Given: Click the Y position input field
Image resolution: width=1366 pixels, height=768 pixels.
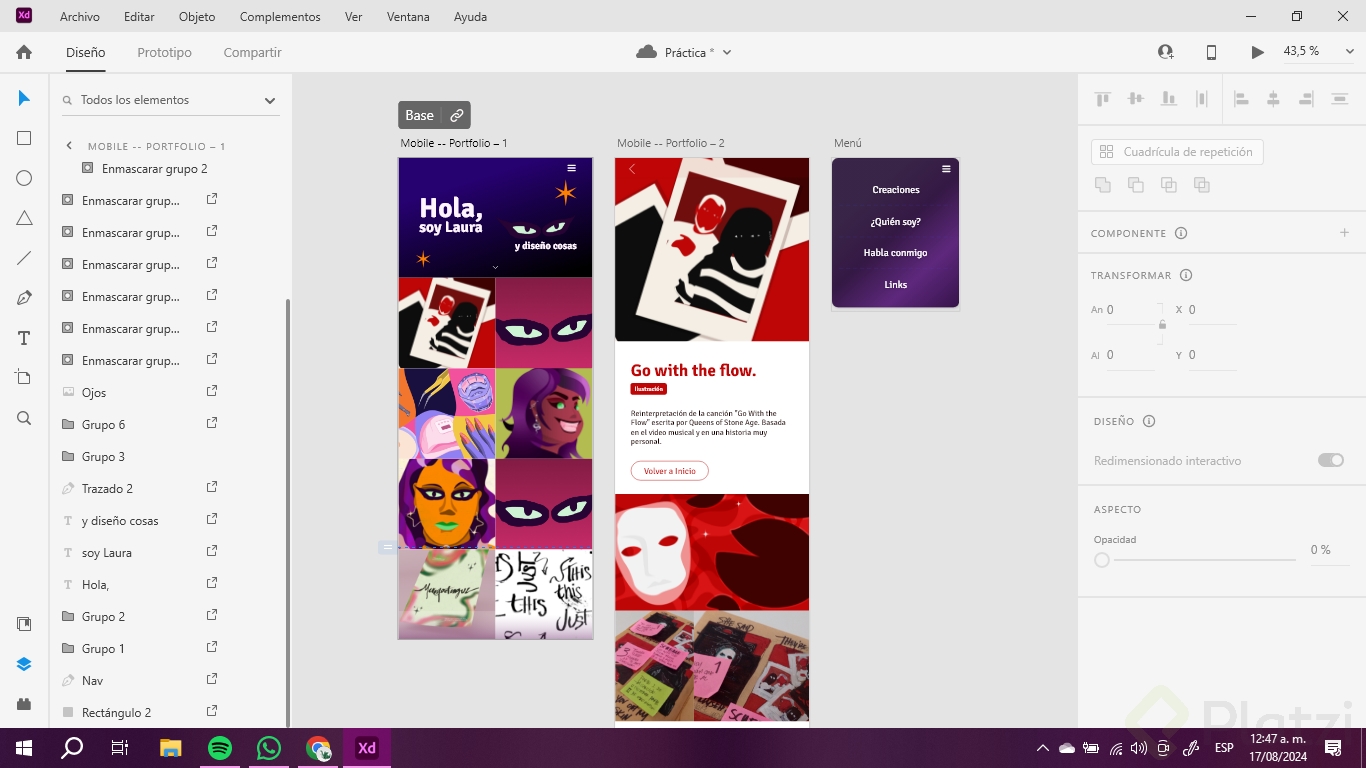Looking at the screenshot, I should tap(1211, 355).
